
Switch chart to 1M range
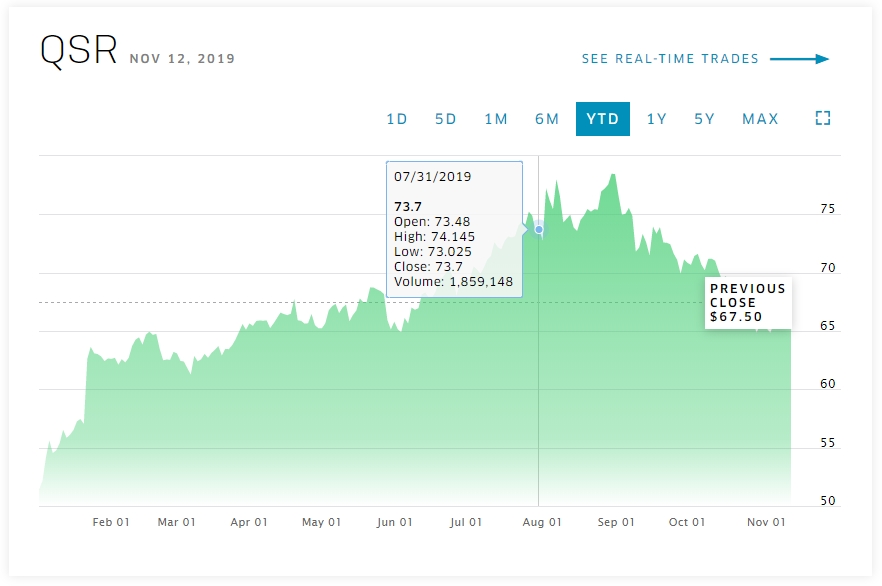coord(496,119)
